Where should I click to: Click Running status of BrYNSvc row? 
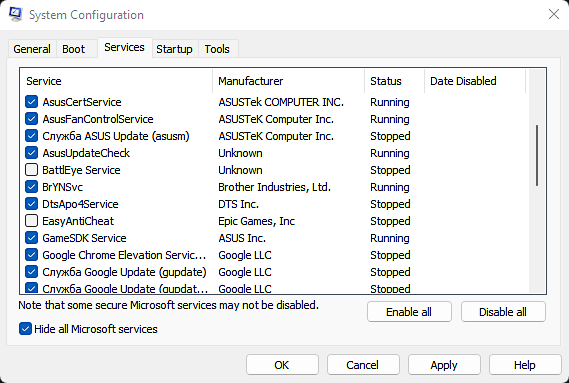tap(390, 187)
